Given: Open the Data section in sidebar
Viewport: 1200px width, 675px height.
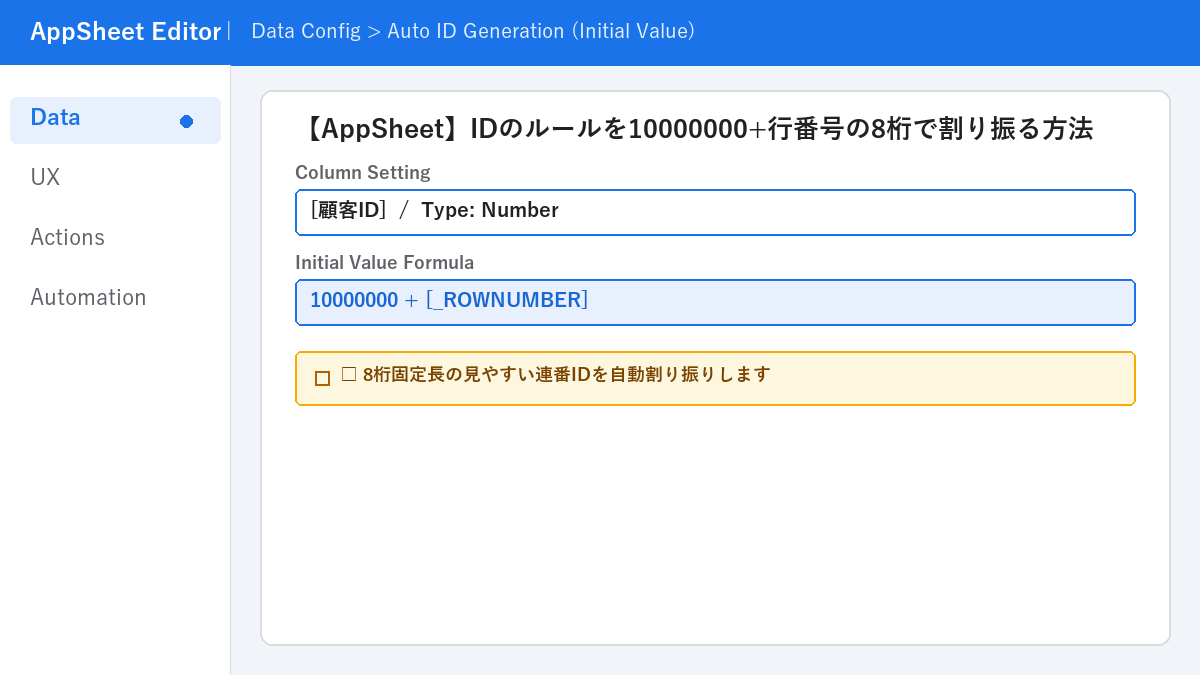Looking at the screenshot, I should [x=115, y=120].
